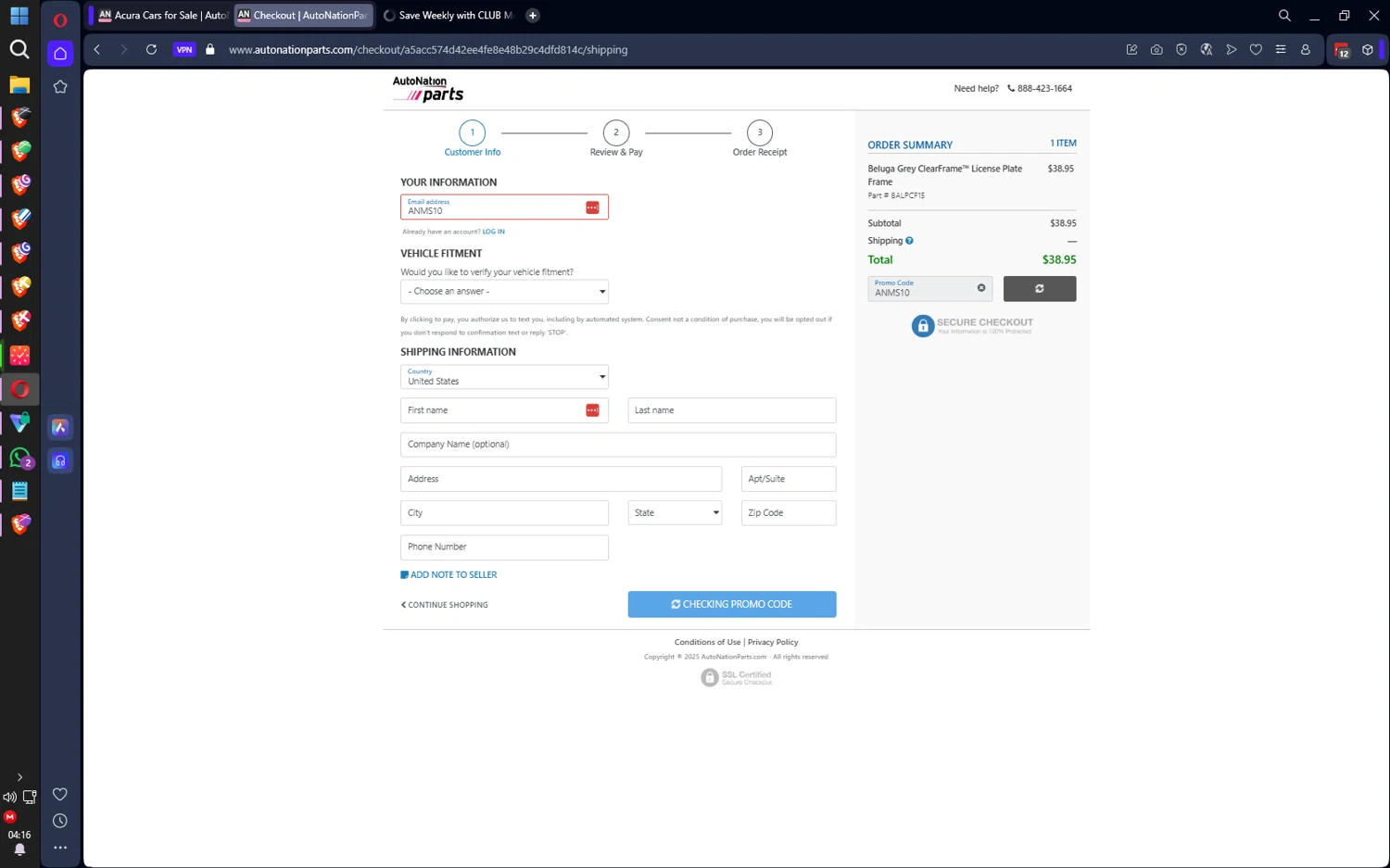Toggle the VPN badge in address bar
This screenshot has height=868, width=1390.
(184, 50)
